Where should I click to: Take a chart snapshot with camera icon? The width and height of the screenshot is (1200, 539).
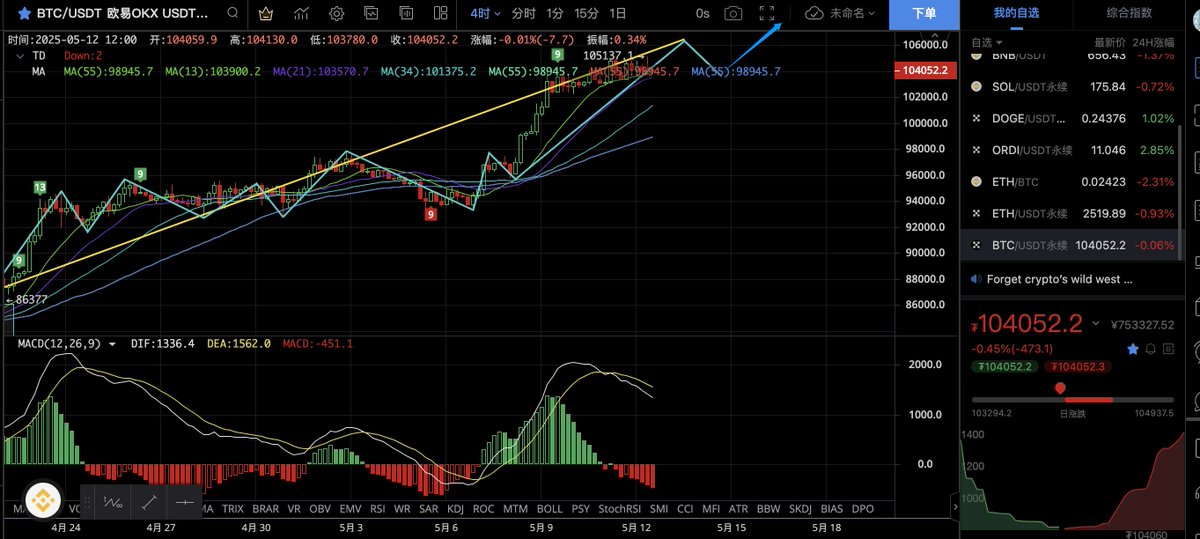tap(734, 14)
